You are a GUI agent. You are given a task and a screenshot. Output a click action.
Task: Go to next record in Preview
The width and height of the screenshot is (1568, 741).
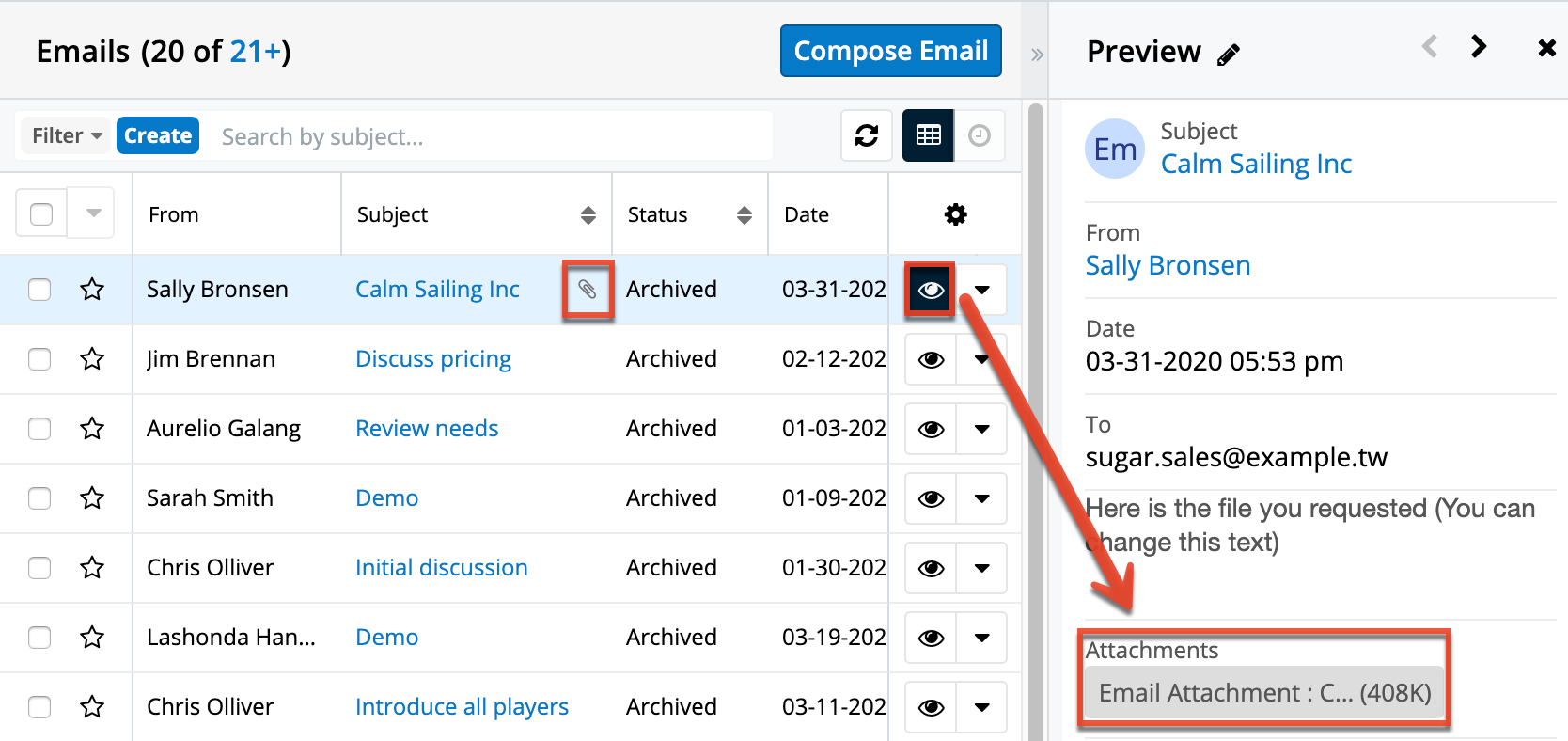click(x=1478, y=46)
